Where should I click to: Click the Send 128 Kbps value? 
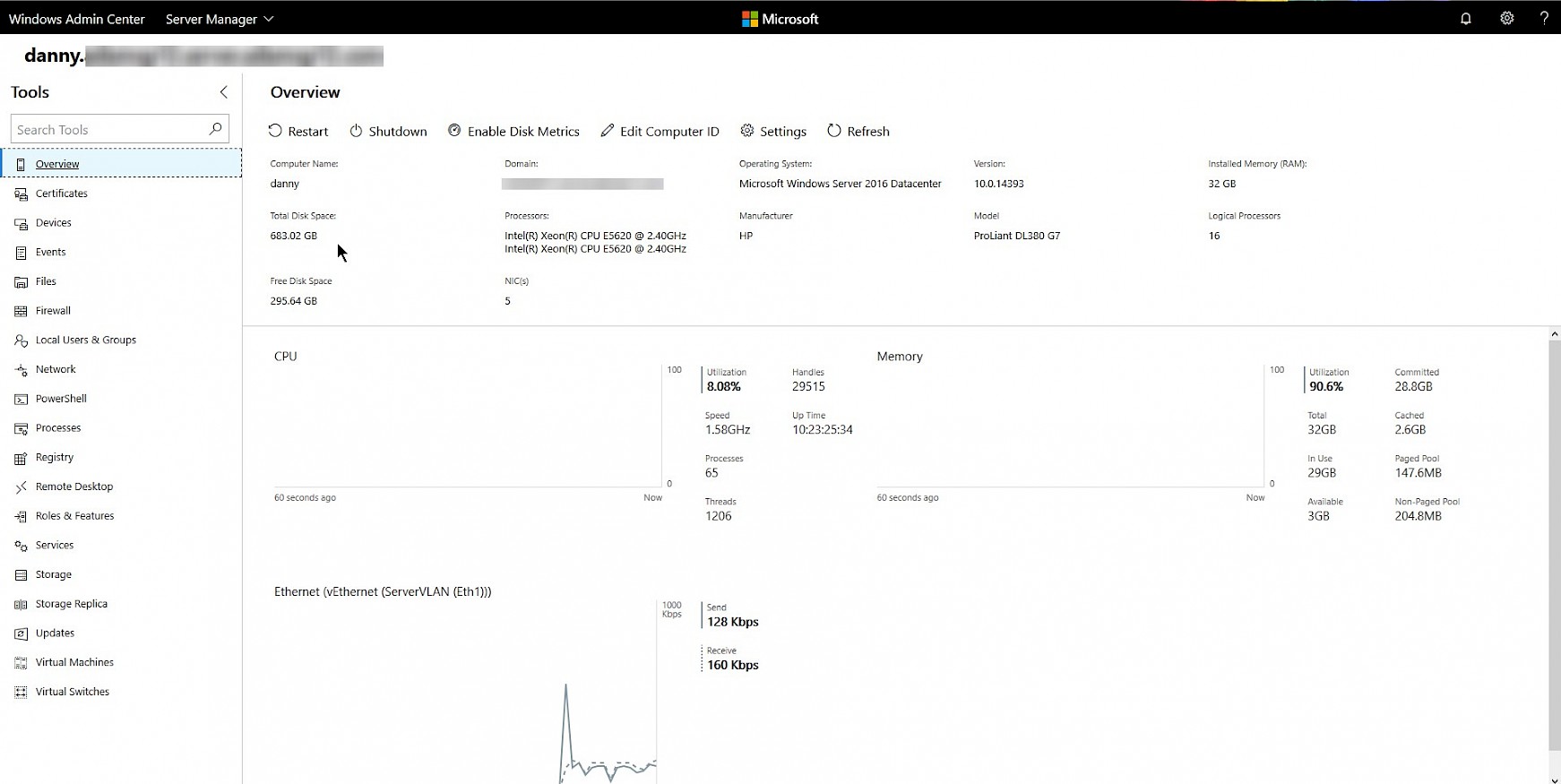pyautogui.click(x=733, y=622)
